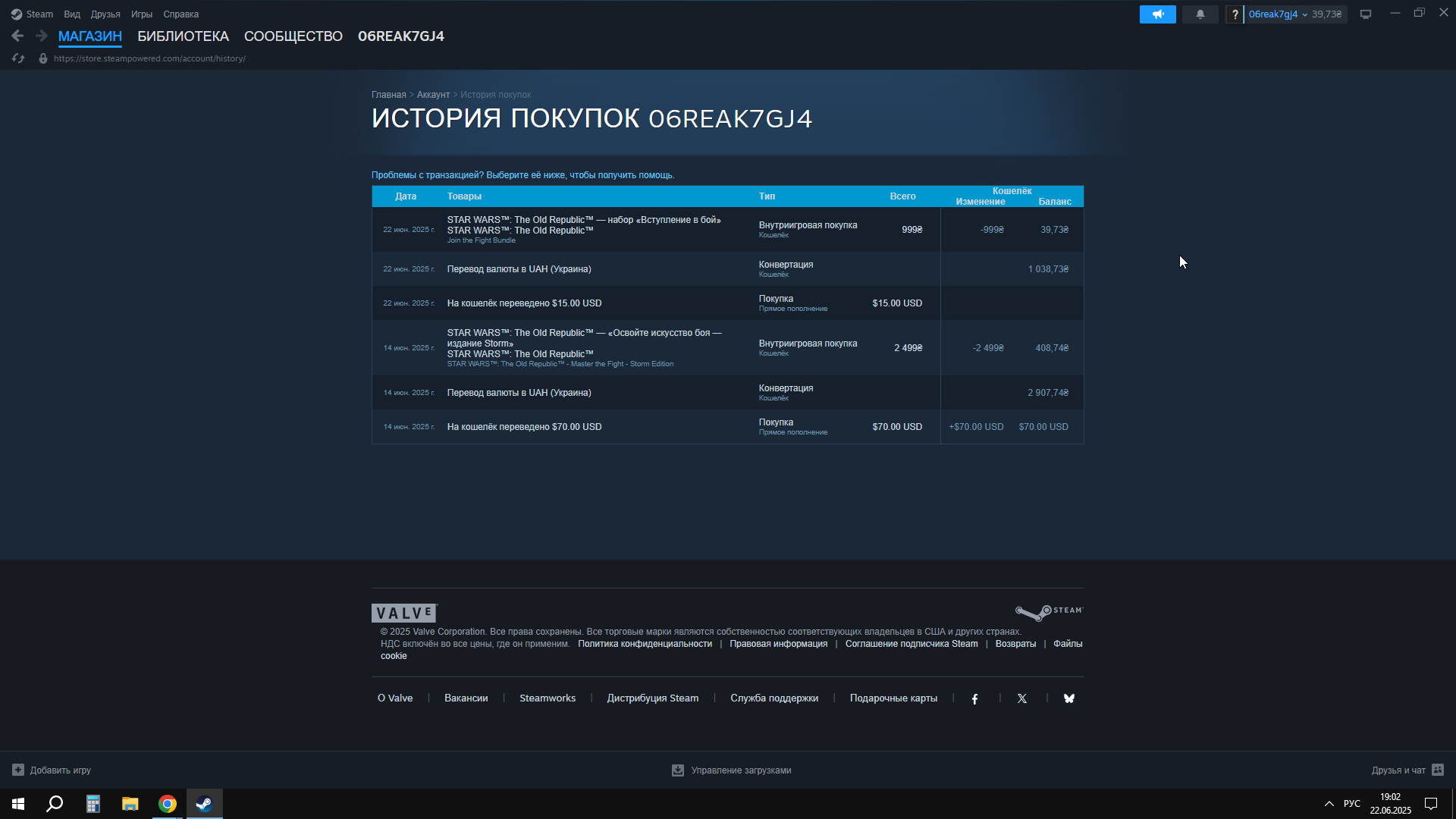Open the Вакансии footer link

pyautogui.click(x=466, y=698)
